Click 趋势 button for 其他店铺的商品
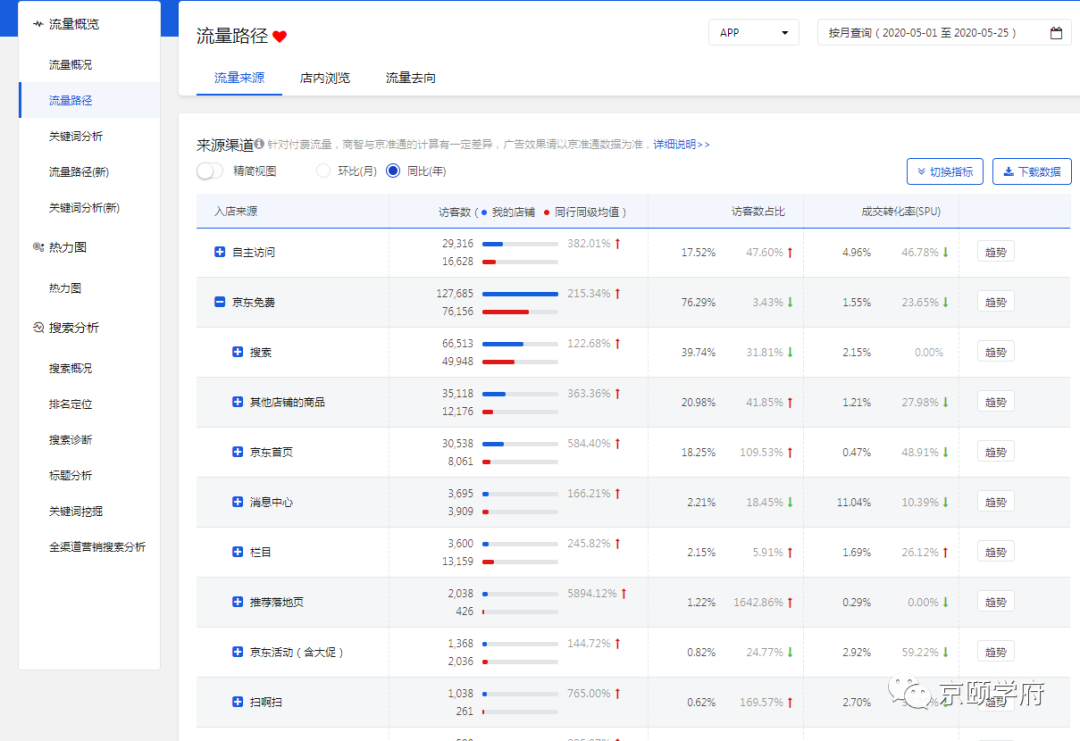The height and width of the screenshot is (741, 1080). click(995, 401)
